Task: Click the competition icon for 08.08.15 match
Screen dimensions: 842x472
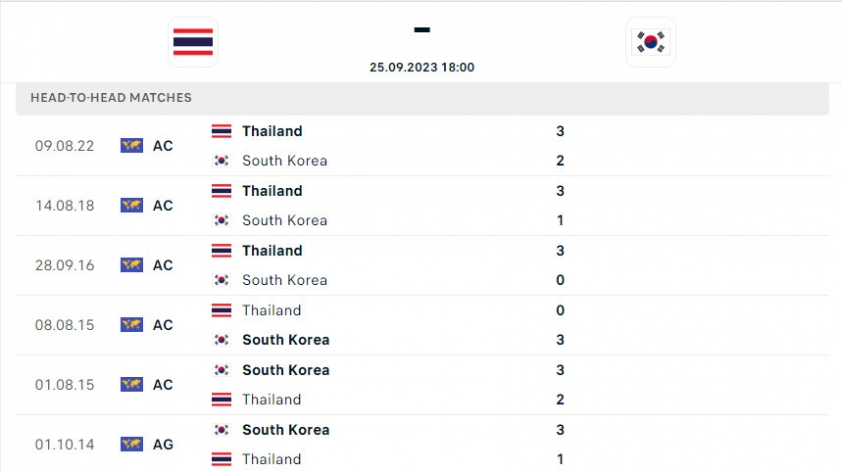Action: 132,325
